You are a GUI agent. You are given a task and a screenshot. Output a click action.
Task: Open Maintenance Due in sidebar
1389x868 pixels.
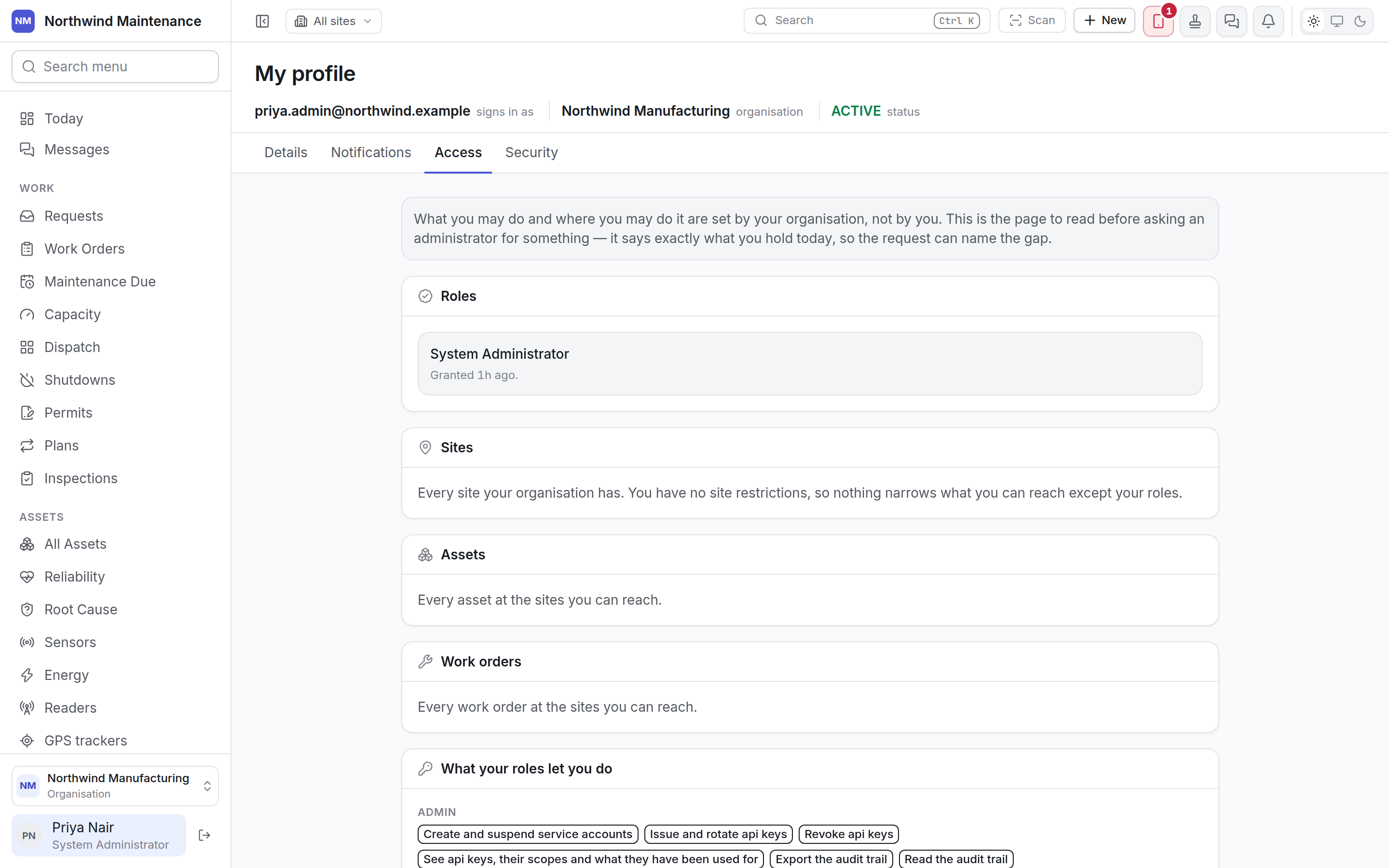tap(115, 281)
